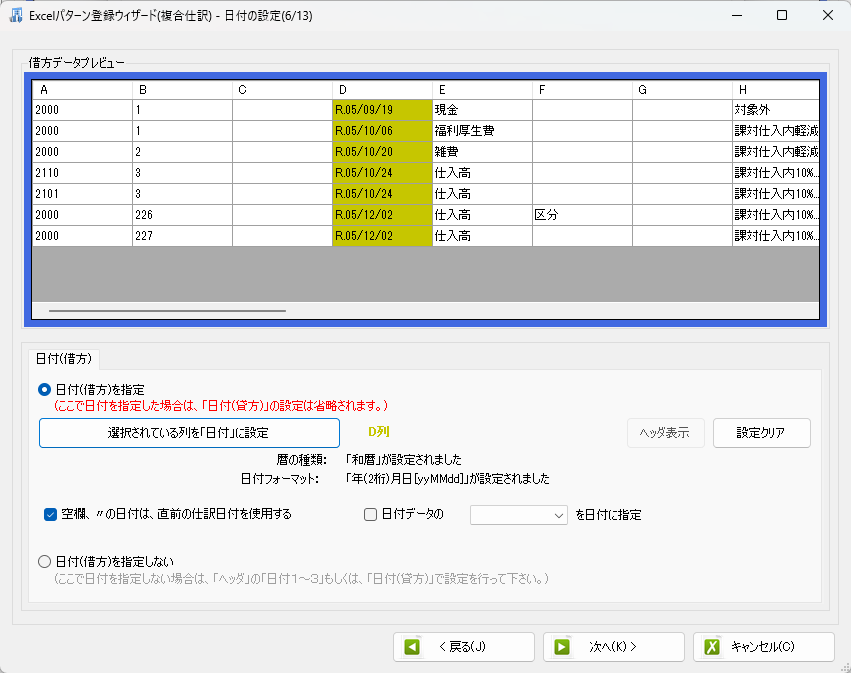
Task: Switch to the 日付(借方) tab
Action: click(58, 356)
